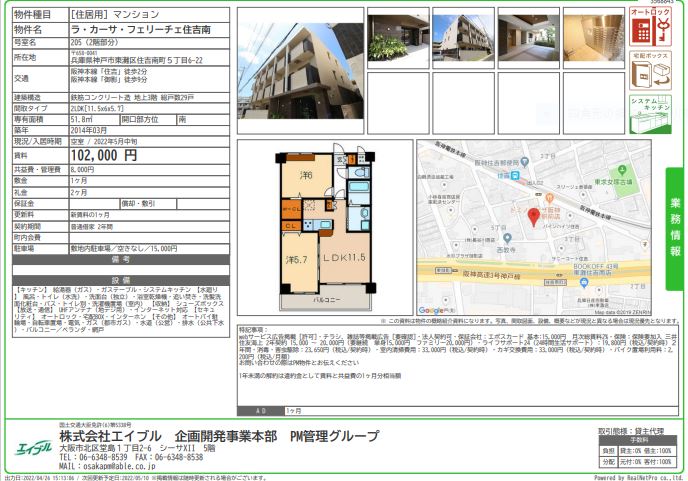Open the entrance greenery thumbnail photo

[x=398, y=38]
